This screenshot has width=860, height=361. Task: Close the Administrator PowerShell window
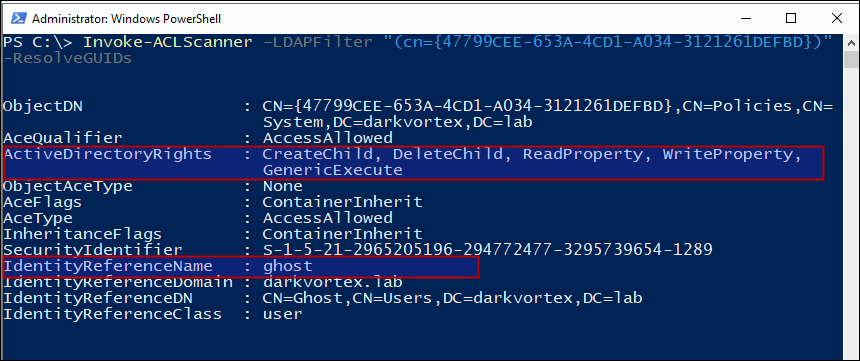(836, 19)
